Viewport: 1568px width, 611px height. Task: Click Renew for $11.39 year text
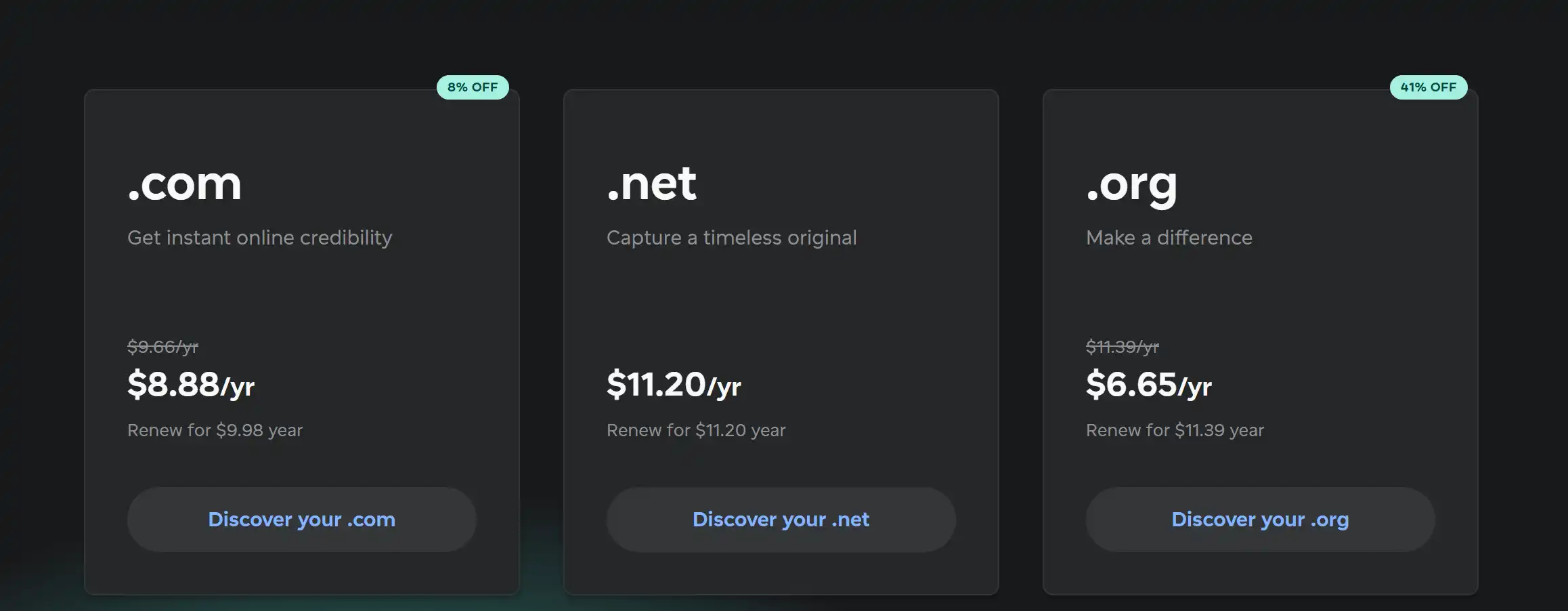1175,430
